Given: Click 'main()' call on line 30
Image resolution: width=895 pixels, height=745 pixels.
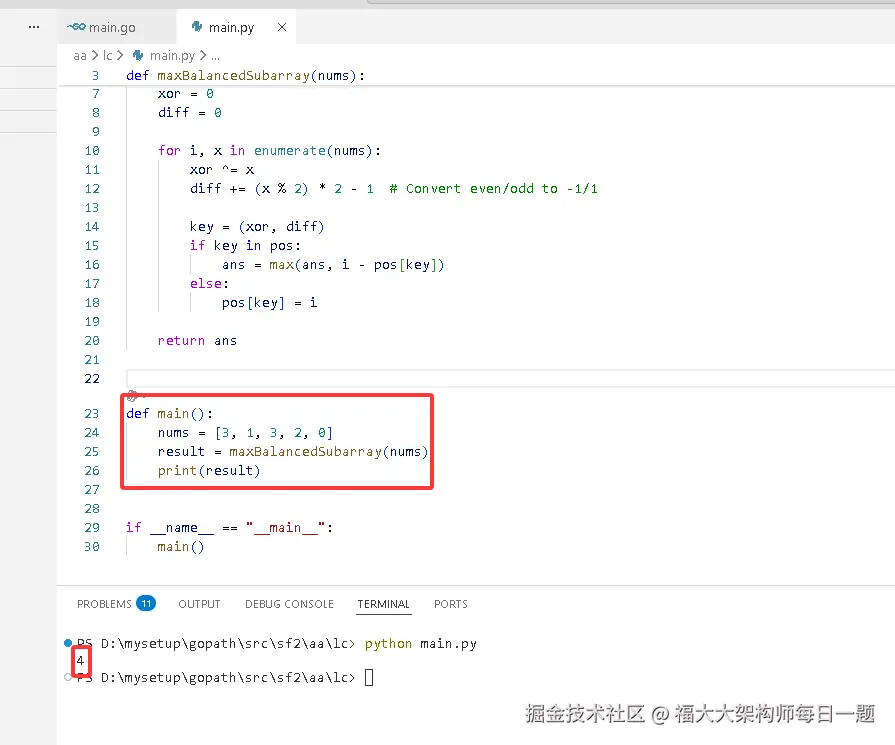Looking at the screenshot, I should 180,547.
